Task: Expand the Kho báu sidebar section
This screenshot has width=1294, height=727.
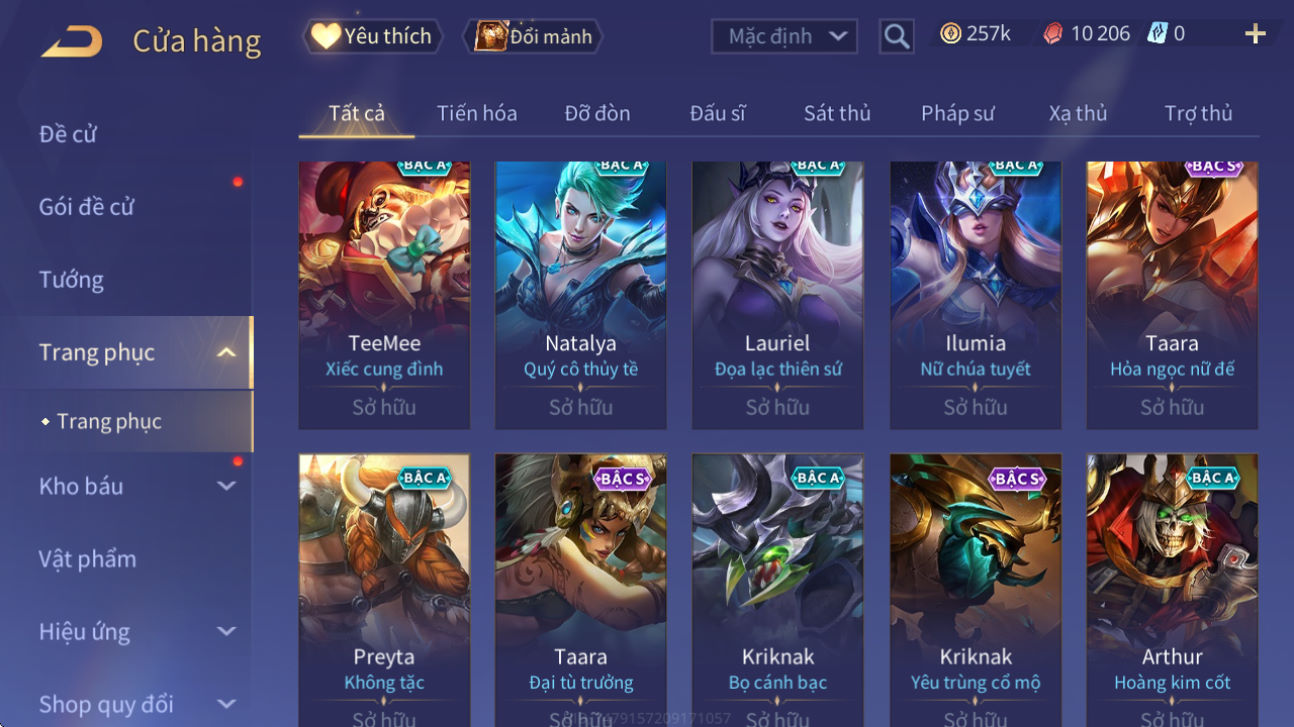Action: 226,486
